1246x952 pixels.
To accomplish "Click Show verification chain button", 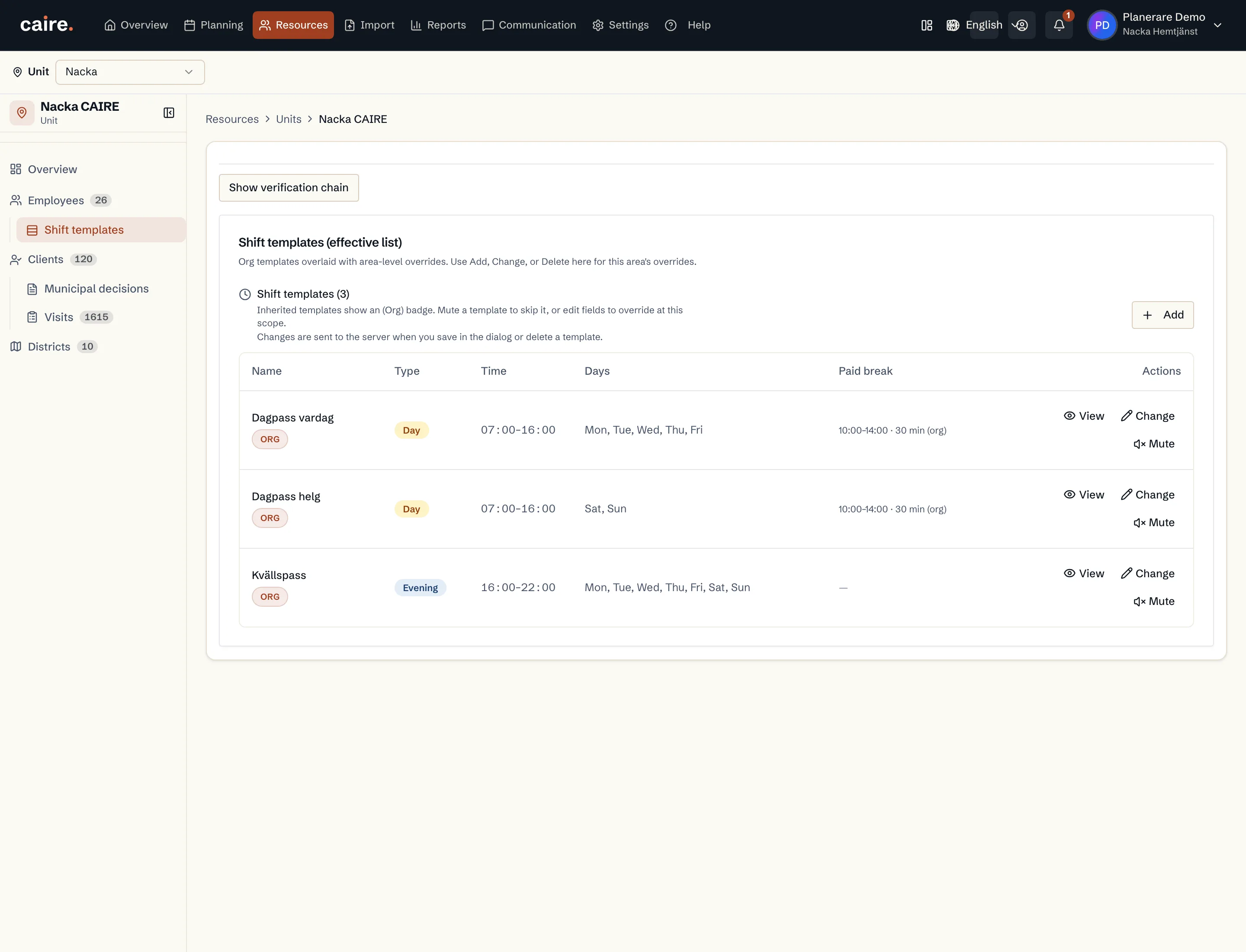I will [289, 187].
